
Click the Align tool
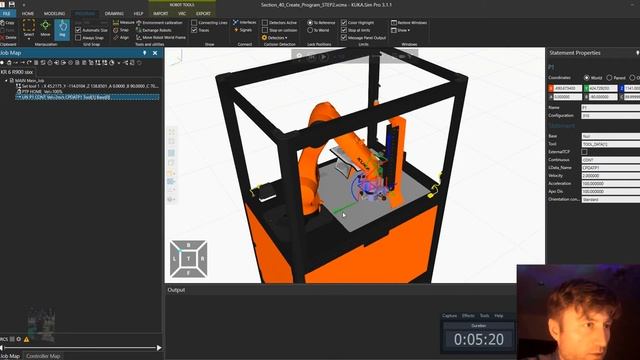(x=121, y=37)
